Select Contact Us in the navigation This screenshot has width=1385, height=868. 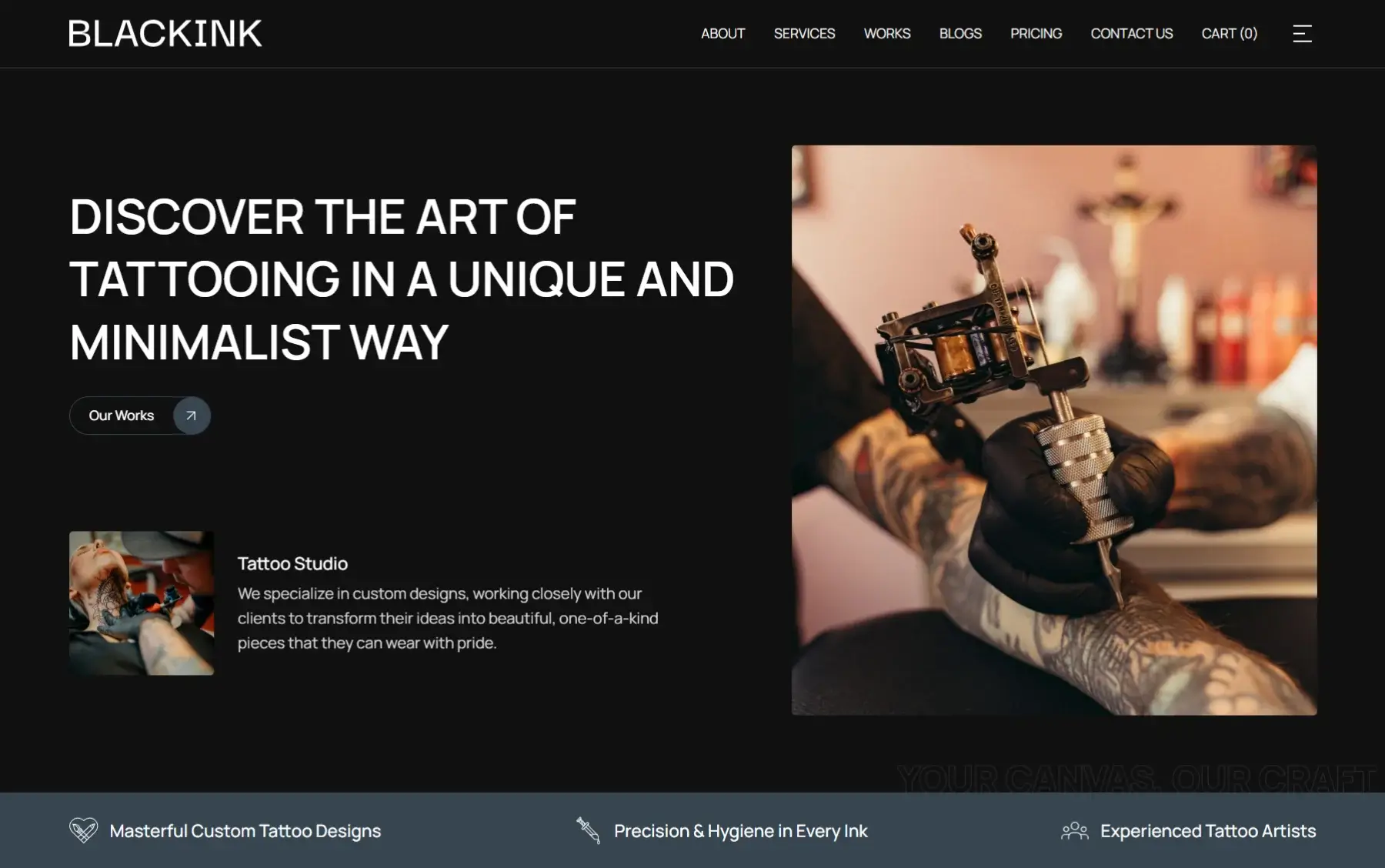(1132, 34)
